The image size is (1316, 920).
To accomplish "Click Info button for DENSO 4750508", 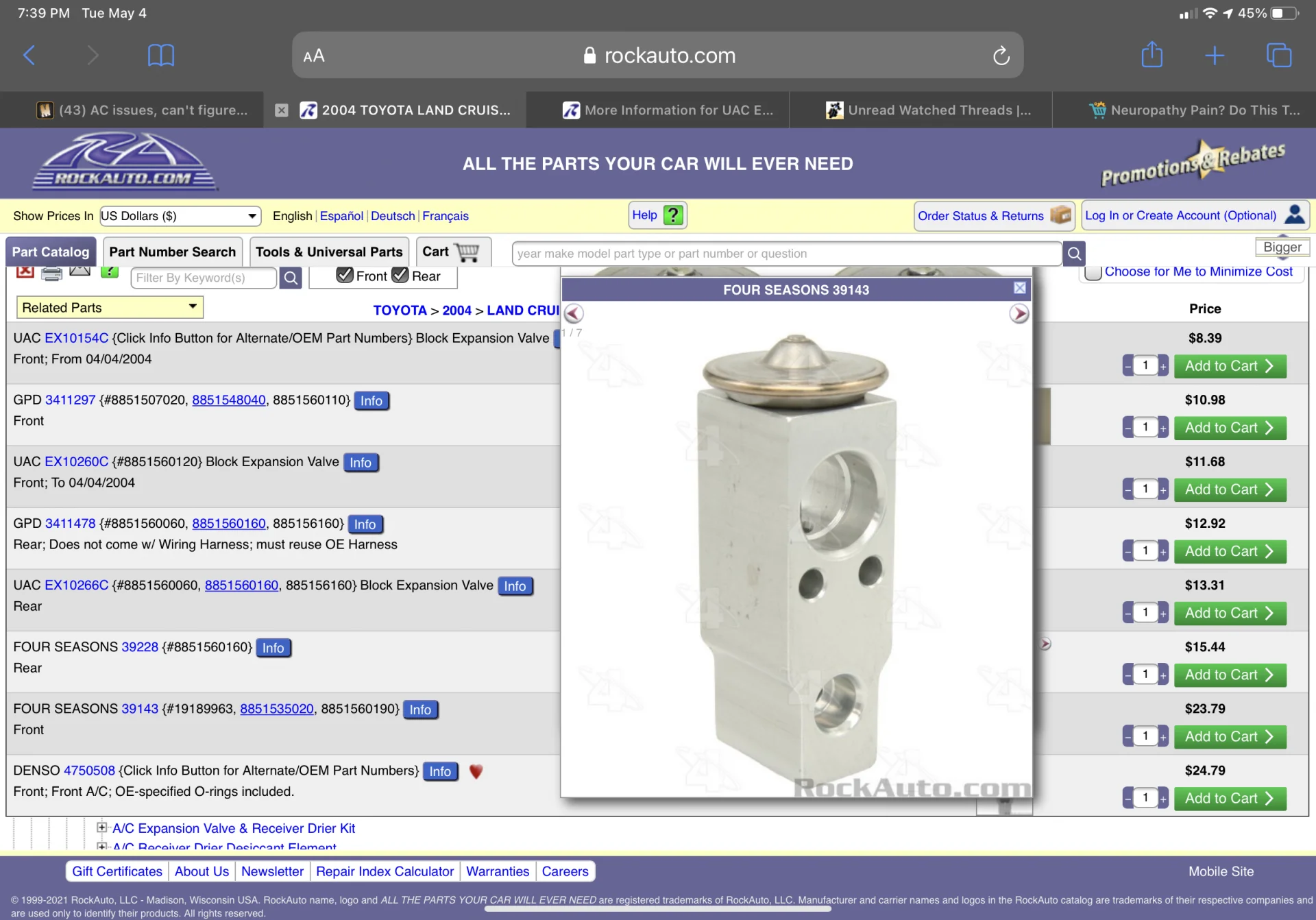I will [440, 771].
